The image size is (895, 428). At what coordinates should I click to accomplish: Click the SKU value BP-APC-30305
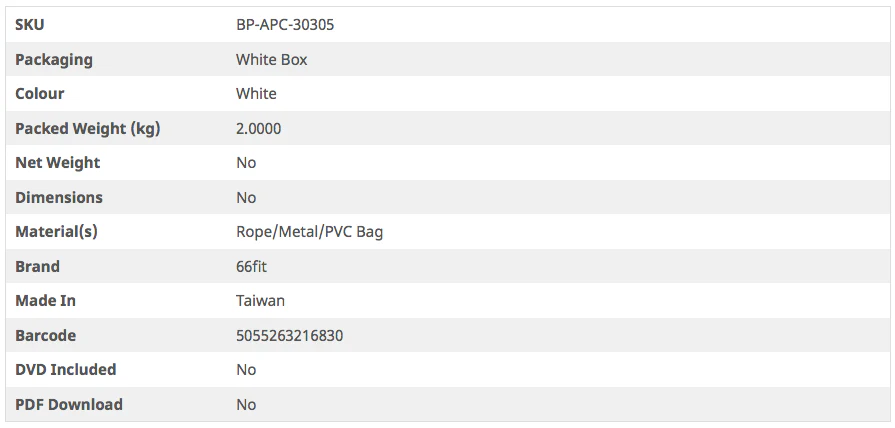285,25
